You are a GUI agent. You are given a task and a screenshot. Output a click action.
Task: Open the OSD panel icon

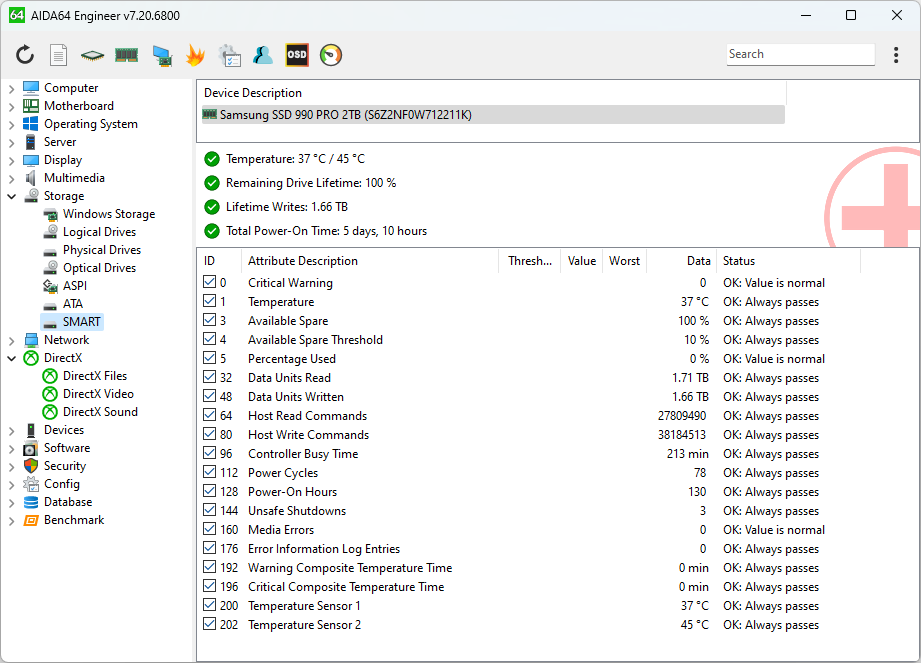pyautogui.click(x=297, y=55)
